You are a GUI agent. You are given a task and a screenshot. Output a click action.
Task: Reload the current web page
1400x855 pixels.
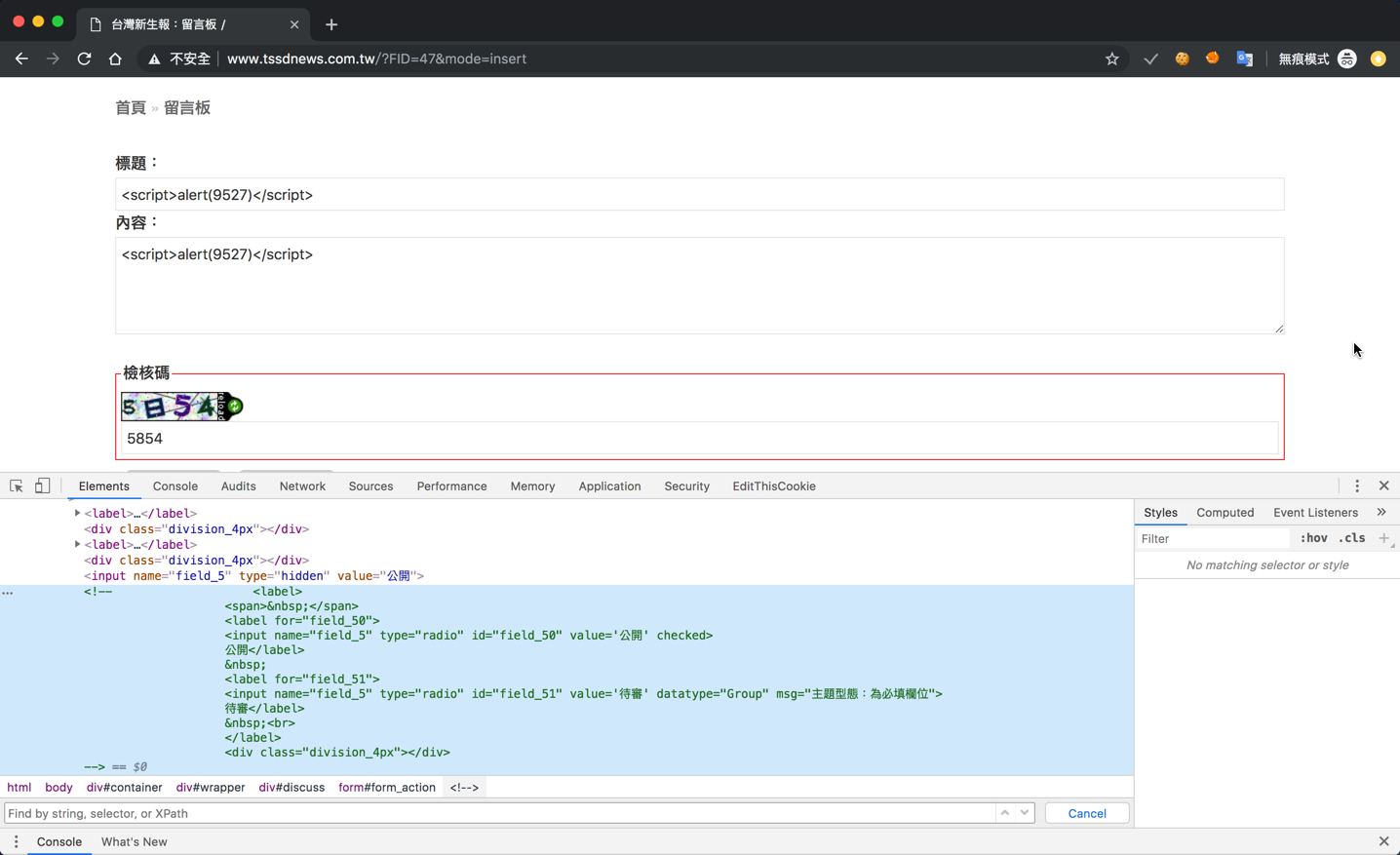84,58
